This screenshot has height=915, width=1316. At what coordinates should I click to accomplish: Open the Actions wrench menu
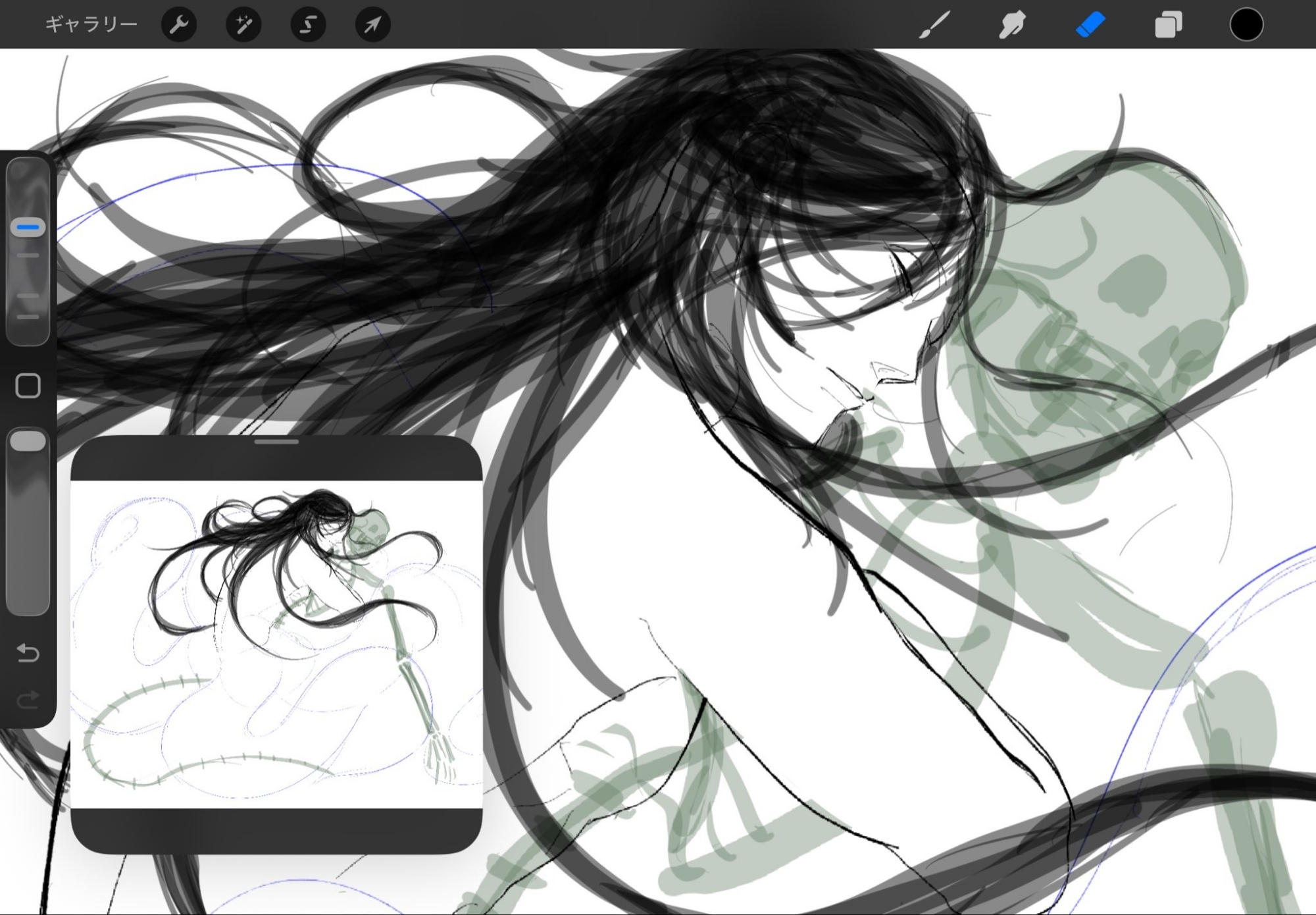coord(179,25)
